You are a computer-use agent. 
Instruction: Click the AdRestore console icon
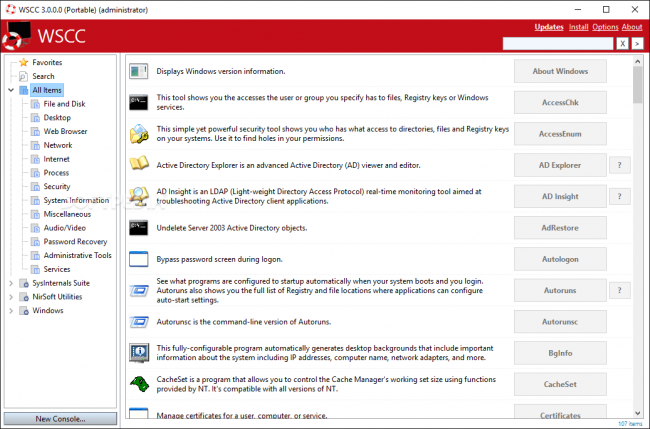pyautogui.click(x=138, y=228)
